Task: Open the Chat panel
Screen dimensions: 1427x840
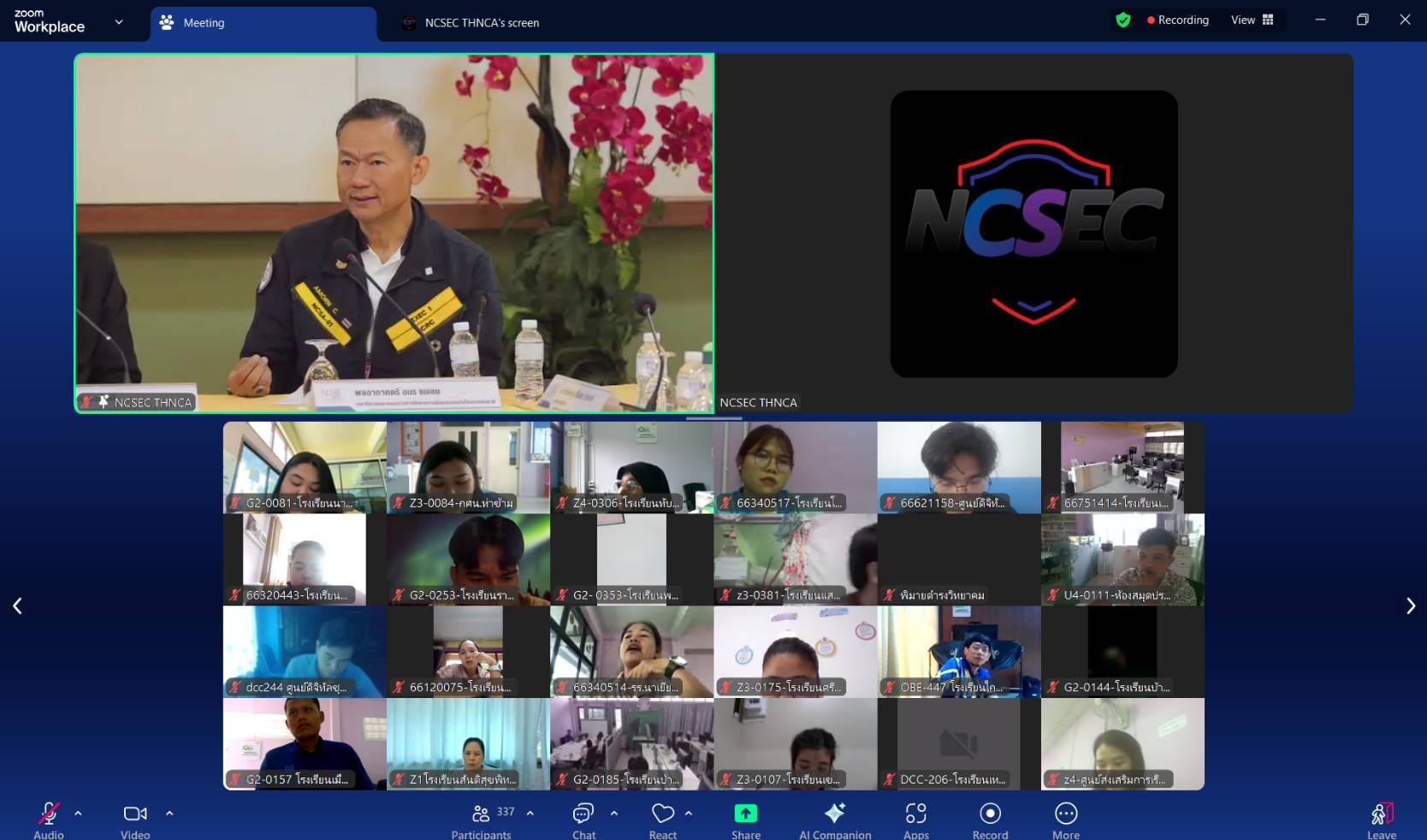Action: (584, 819)
